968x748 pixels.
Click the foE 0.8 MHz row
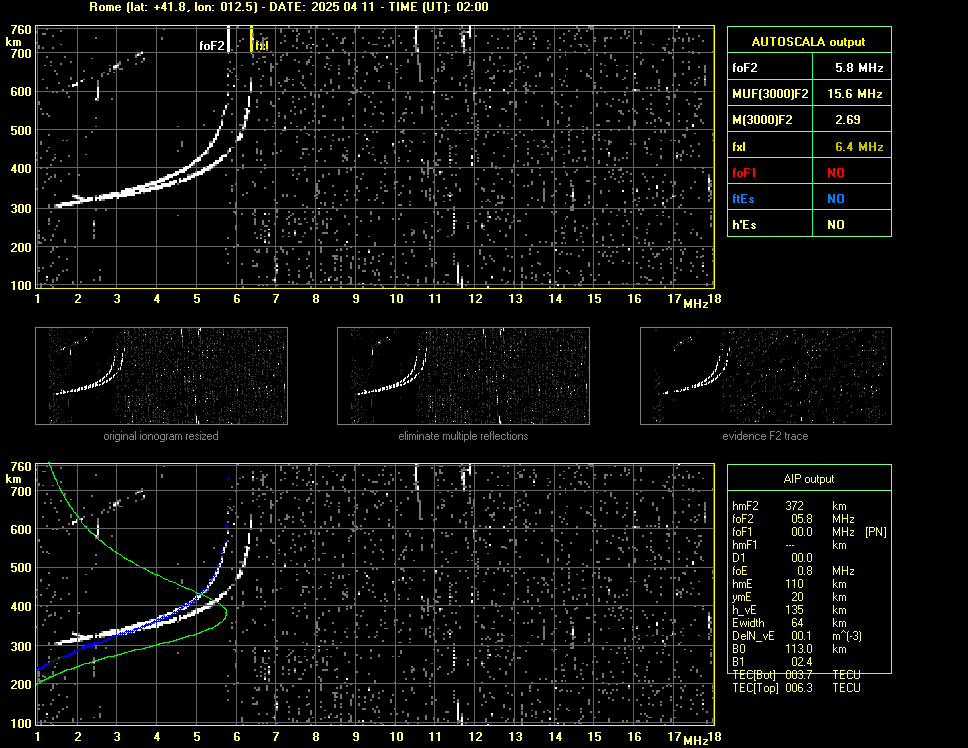793,571
